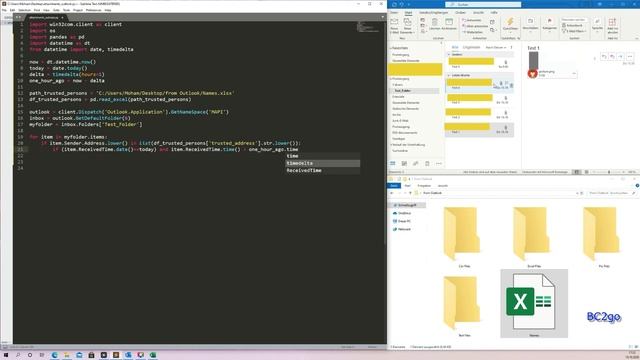Viewport: 640px width, 360px height.
Task: Open the Preferences menu in Sublime Text
Action: 93,10
